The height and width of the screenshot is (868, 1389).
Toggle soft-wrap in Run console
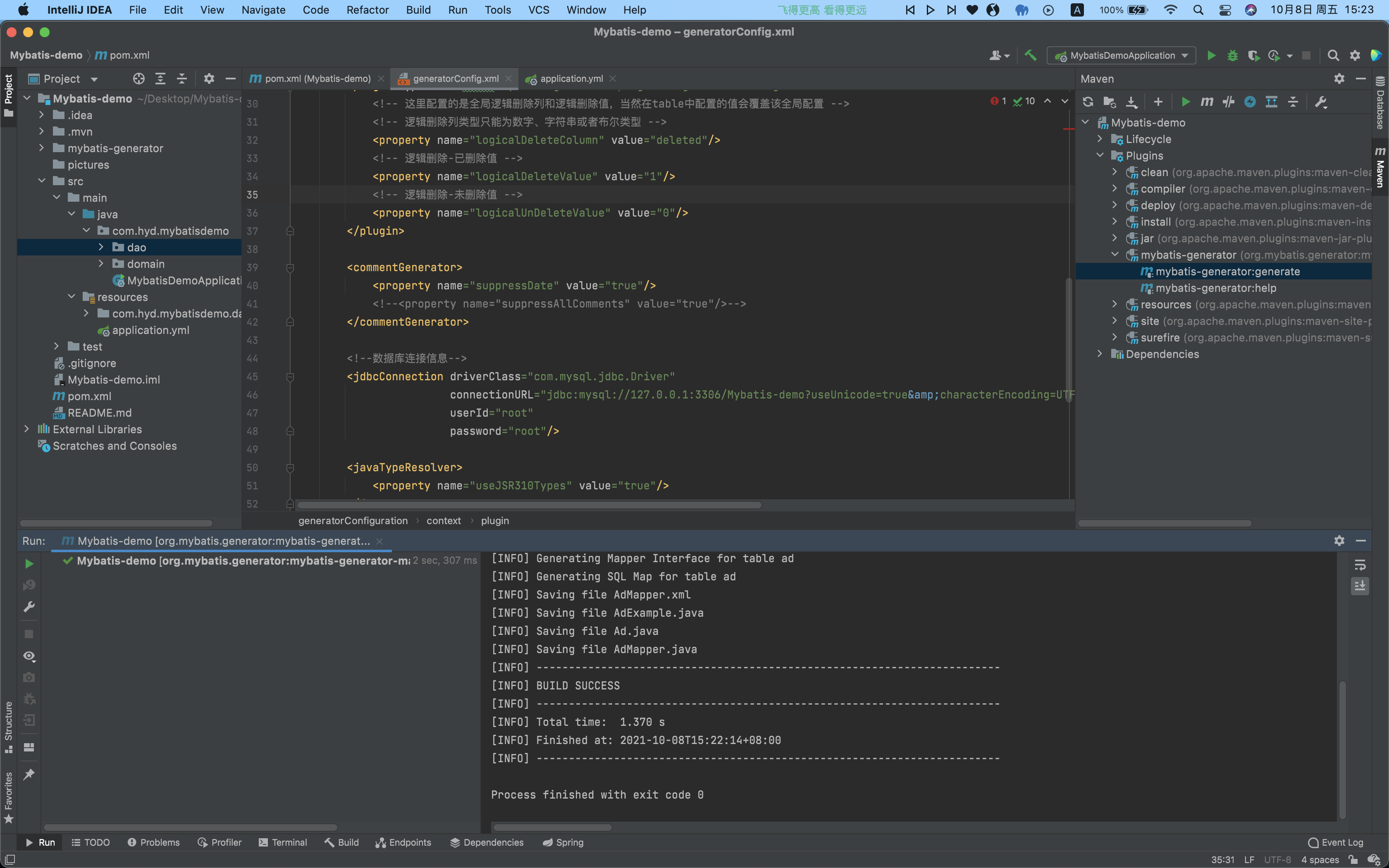(x=1360, y=565)
